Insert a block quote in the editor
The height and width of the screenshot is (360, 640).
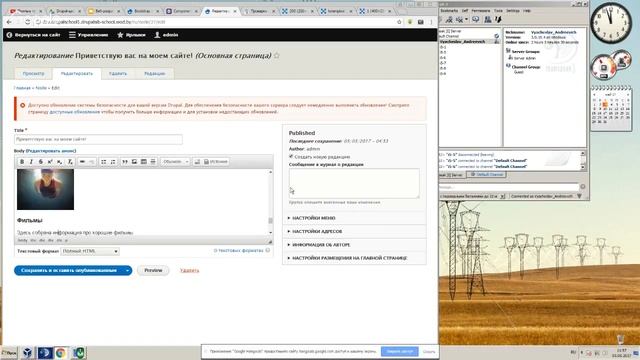125,162
